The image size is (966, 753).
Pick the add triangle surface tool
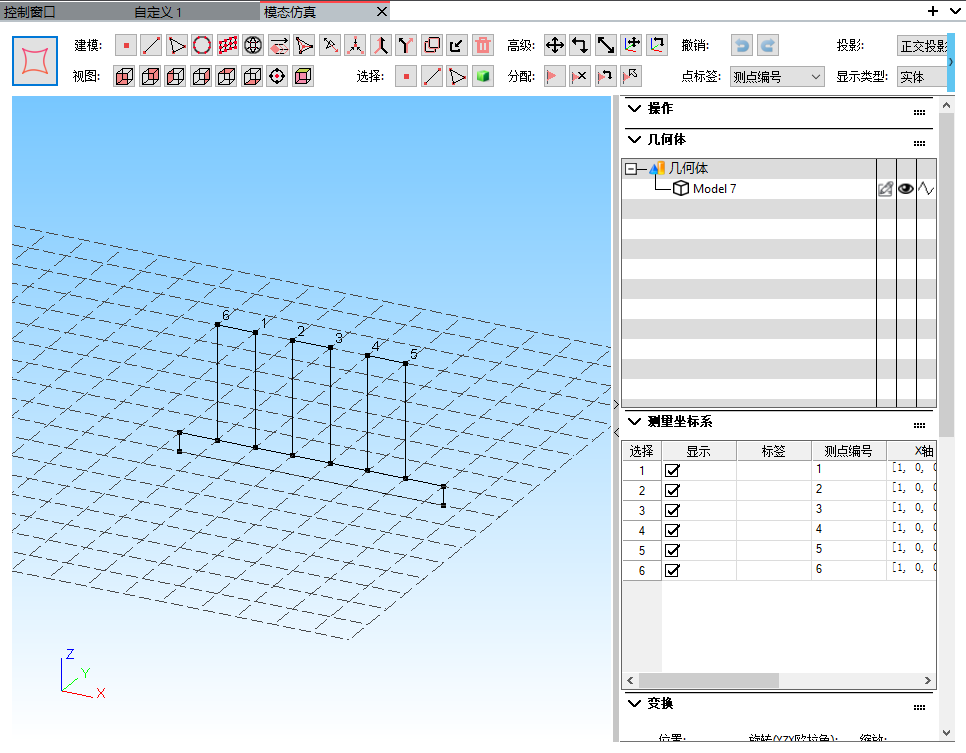(177, 45)
